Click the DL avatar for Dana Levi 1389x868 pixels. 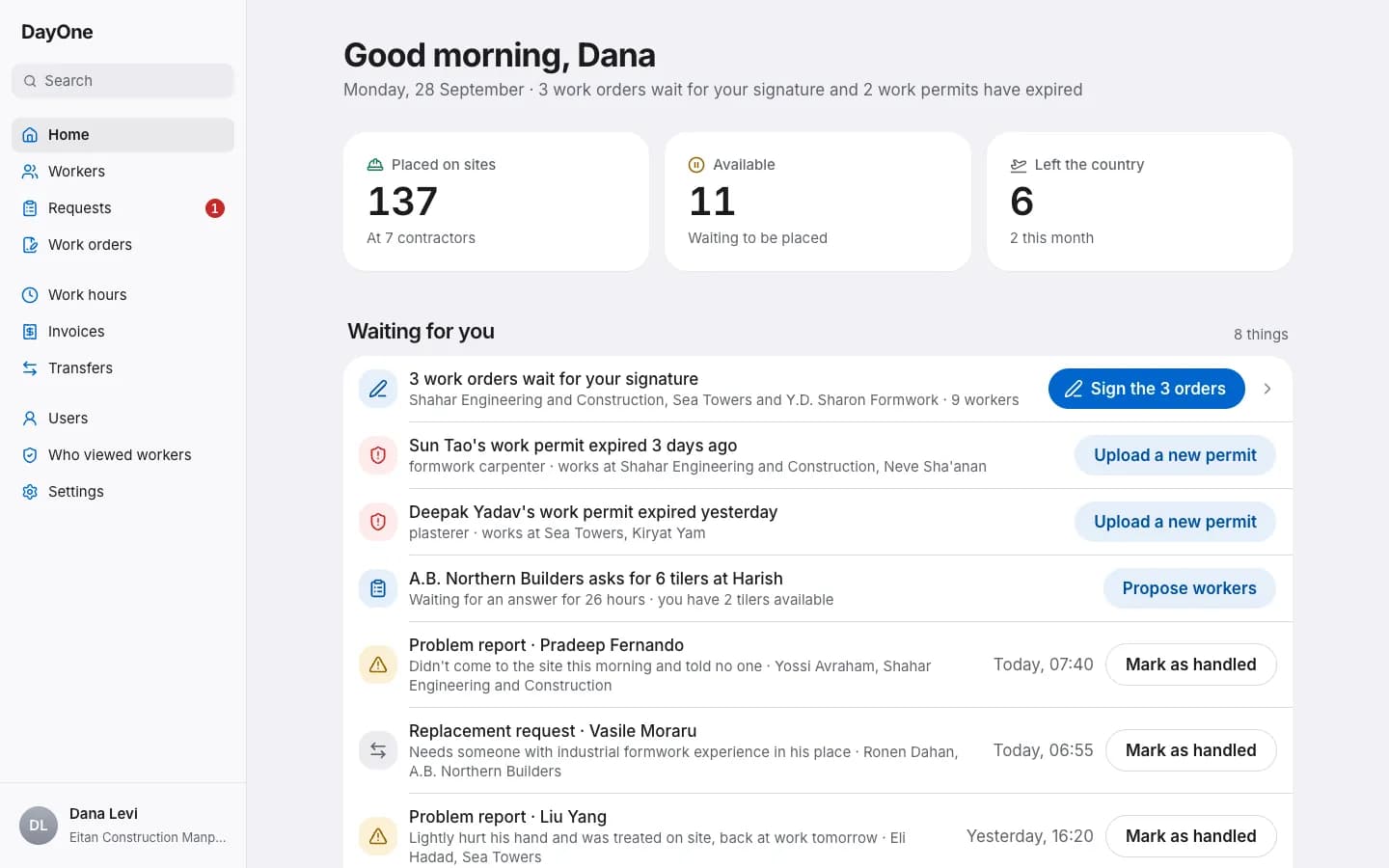39,826
